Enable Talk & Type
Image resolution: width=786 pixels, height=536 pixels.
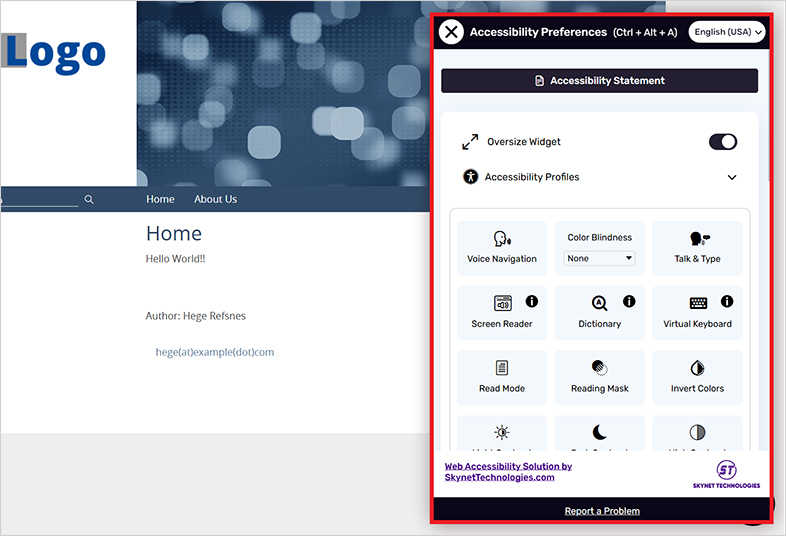pos(697,248)
